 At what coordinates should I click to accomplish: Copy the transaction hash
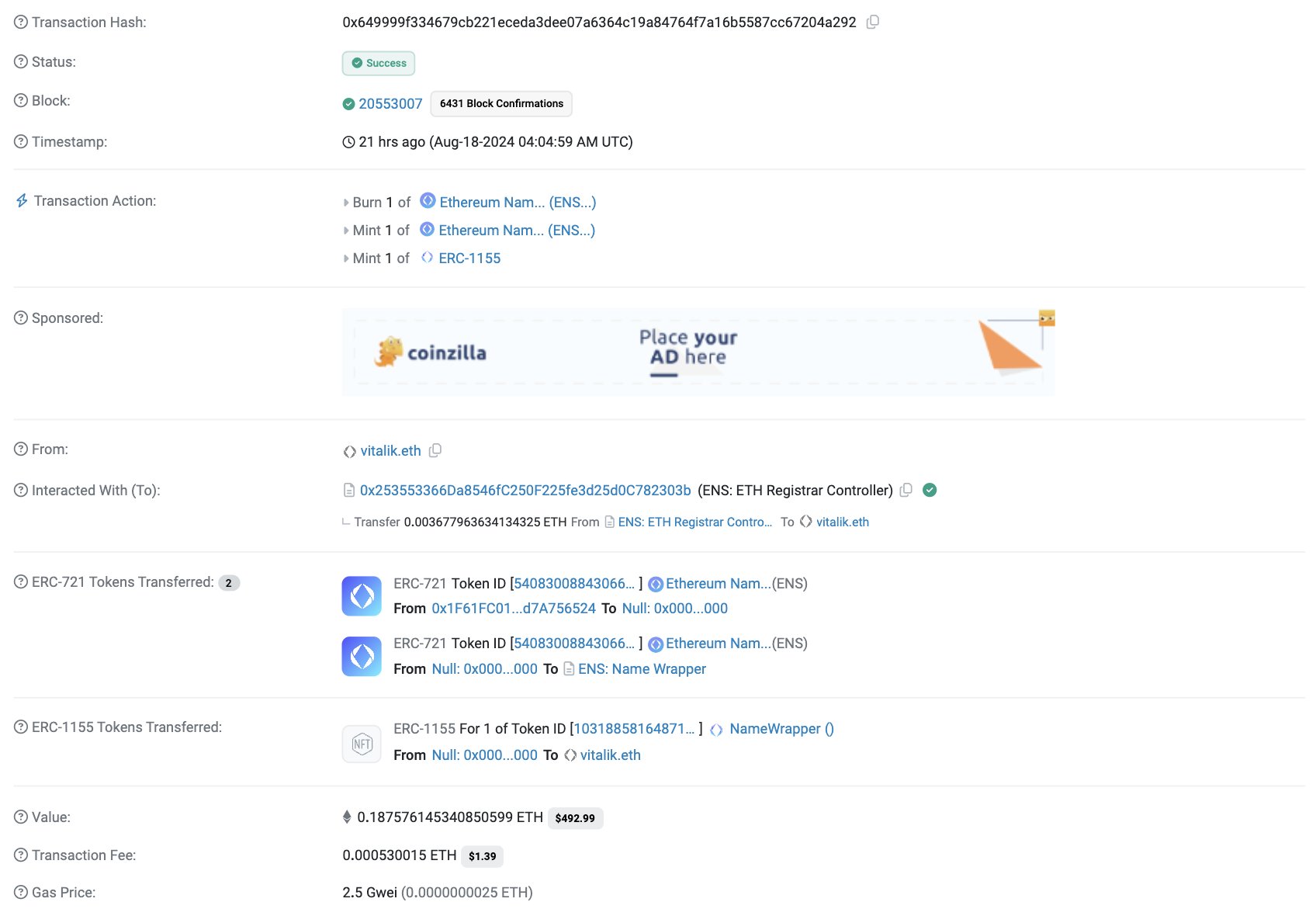pyautogui.click(x=873, y=22)
